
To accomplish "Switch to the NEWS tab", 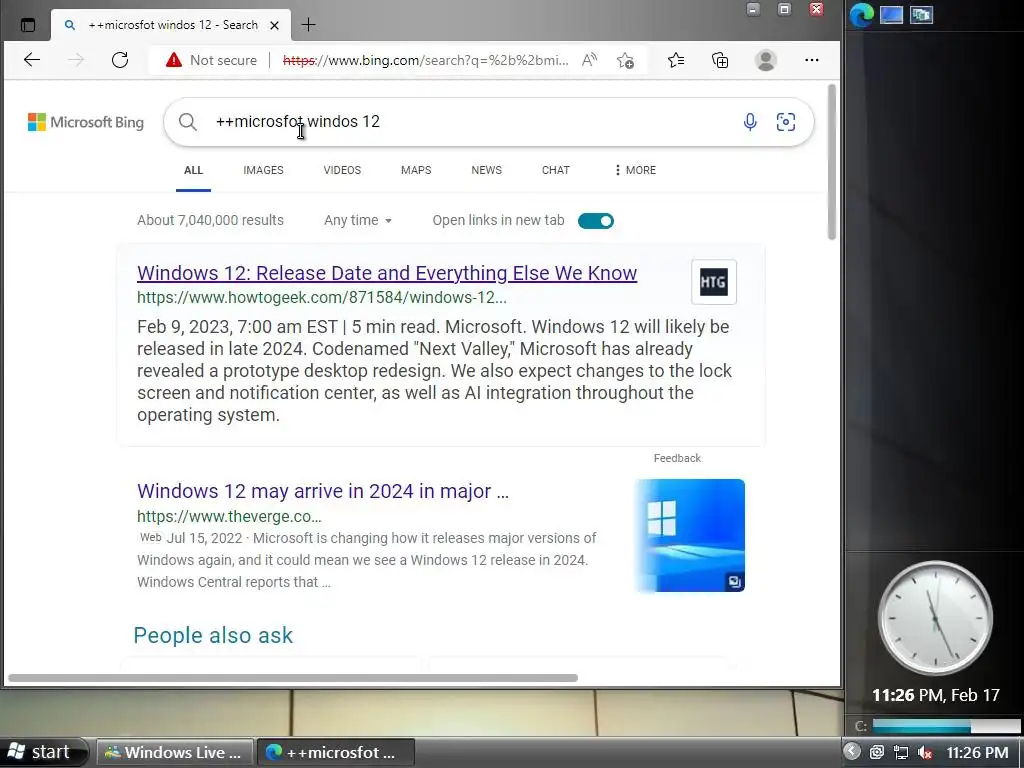I will click(x=487, y=170).
